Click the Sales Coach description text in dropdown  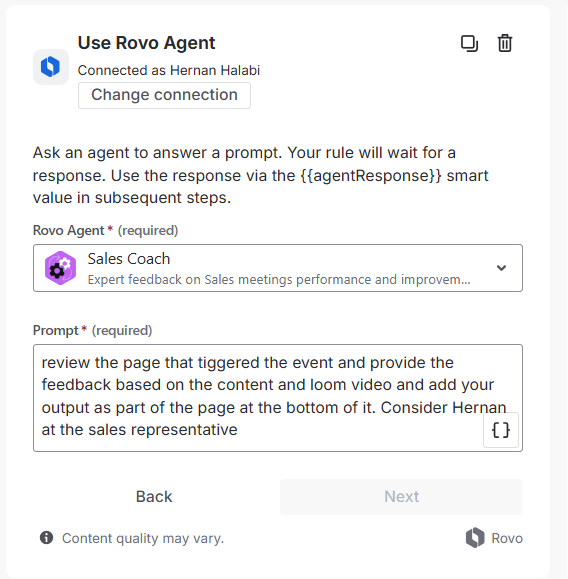pos(279,280)
